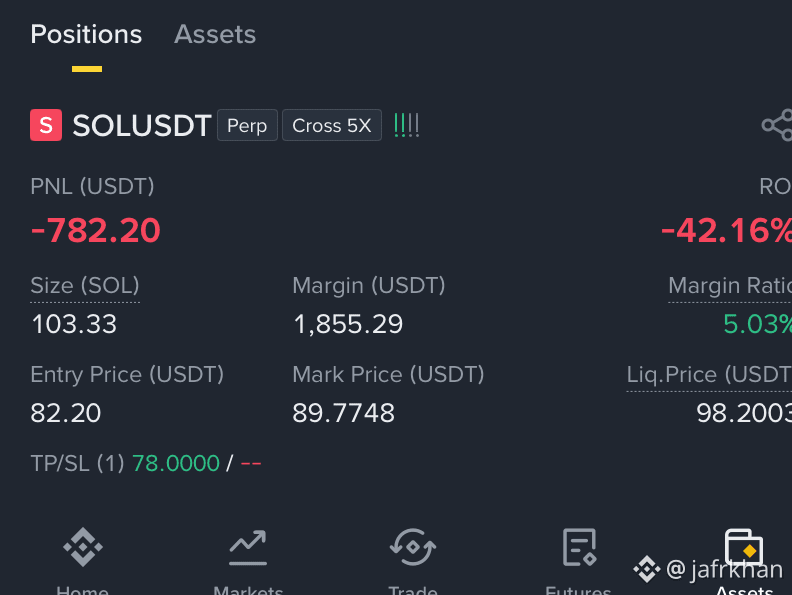
Task: Tap the Perp tag
Action: (247, 125)
